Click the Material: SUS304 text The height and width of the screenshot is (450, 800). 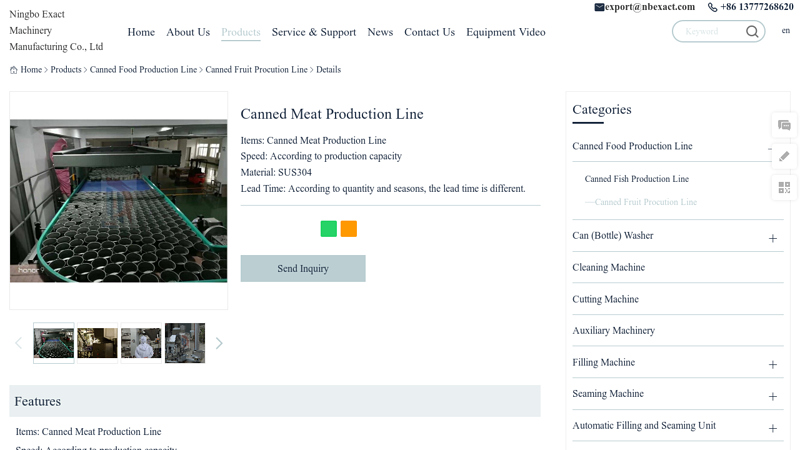point(276,172)
